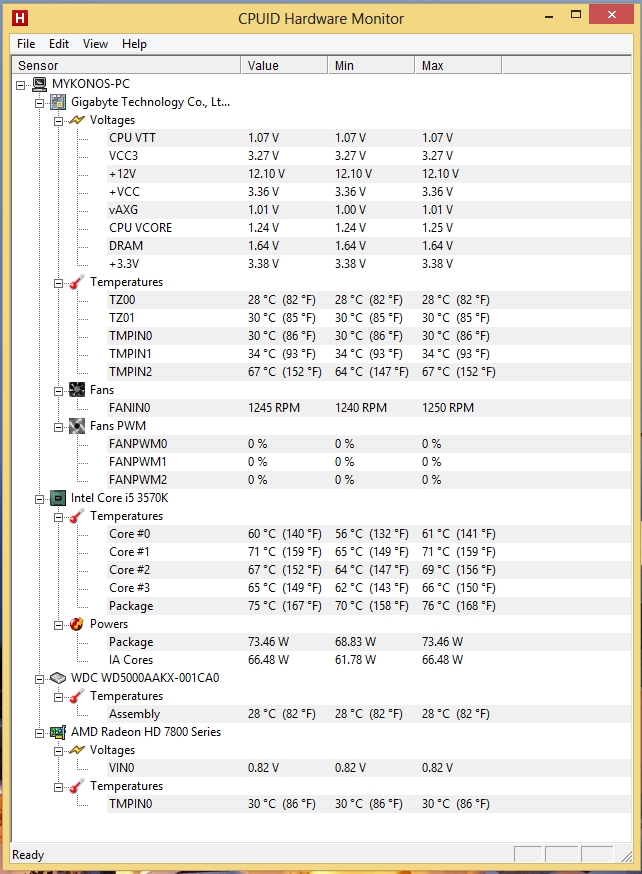Open the View menu

tap(95, 44)
